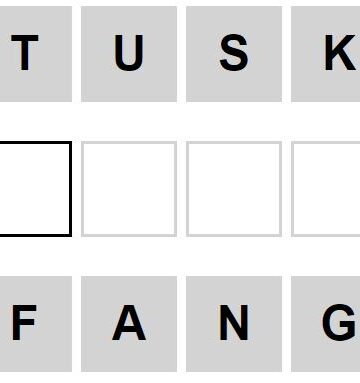Click the letter N tile

234,324
